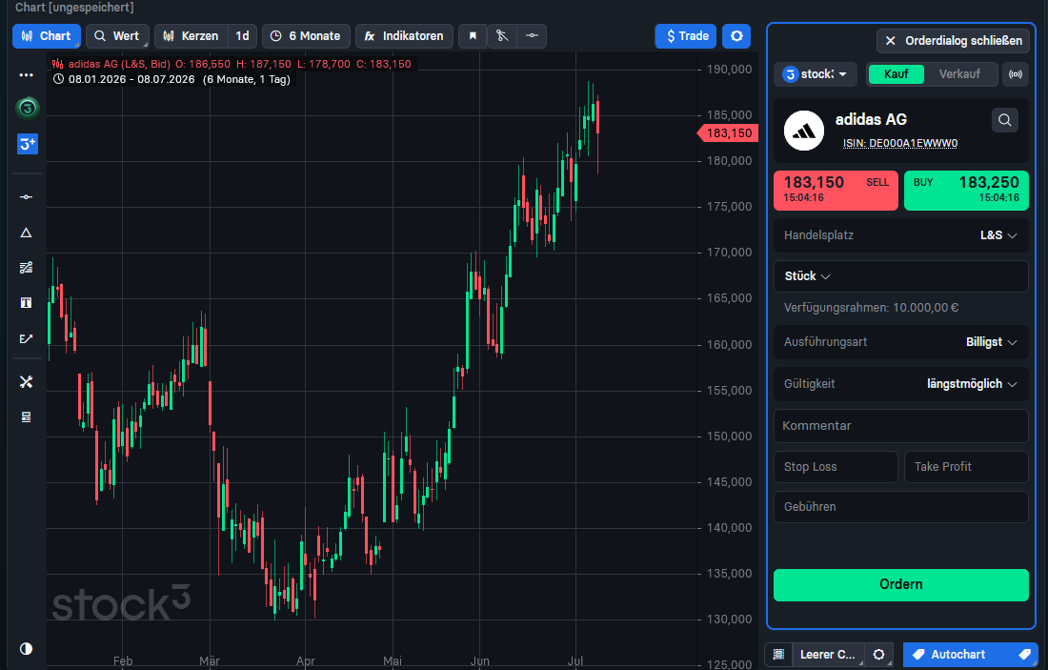Screen dimensions: 1048x670
Task: Open the Indikatoren menu
Action: click(404, 36)
